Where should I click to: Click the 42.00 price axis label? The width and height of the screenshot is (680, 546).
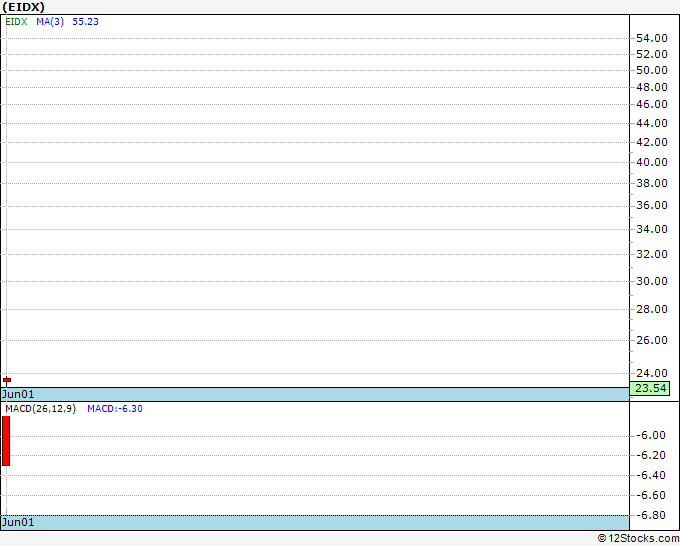(x=652, y=142)
